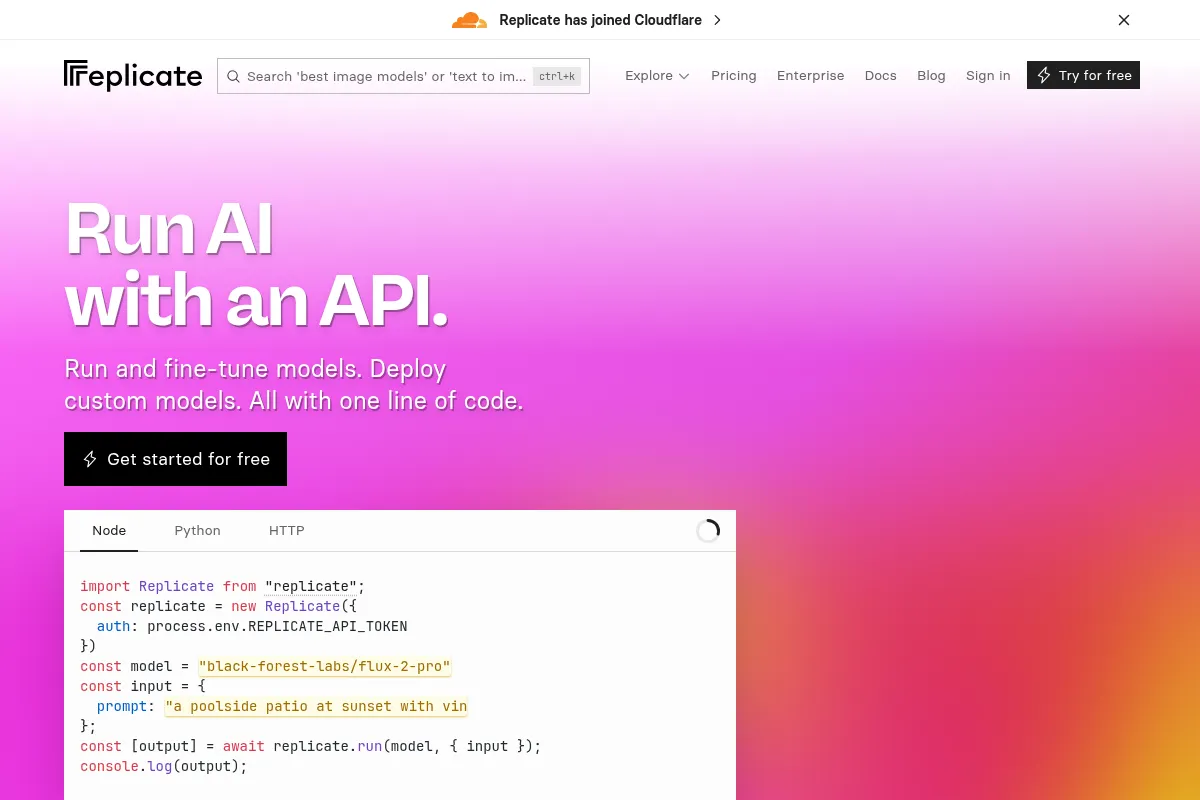Click the search models input field
This screenshot has width=1200, height=800.
403,76
